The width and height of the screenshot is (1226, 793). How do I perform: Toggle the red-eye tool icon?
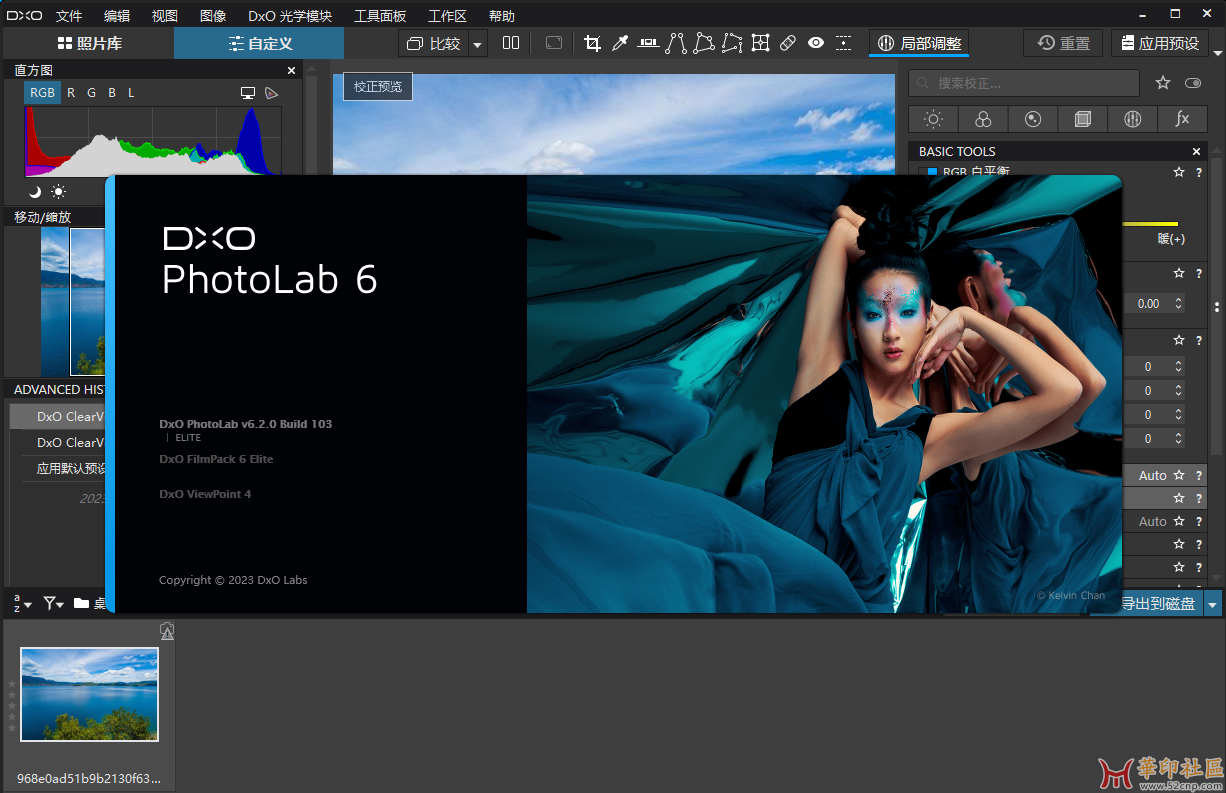(816, 43)
